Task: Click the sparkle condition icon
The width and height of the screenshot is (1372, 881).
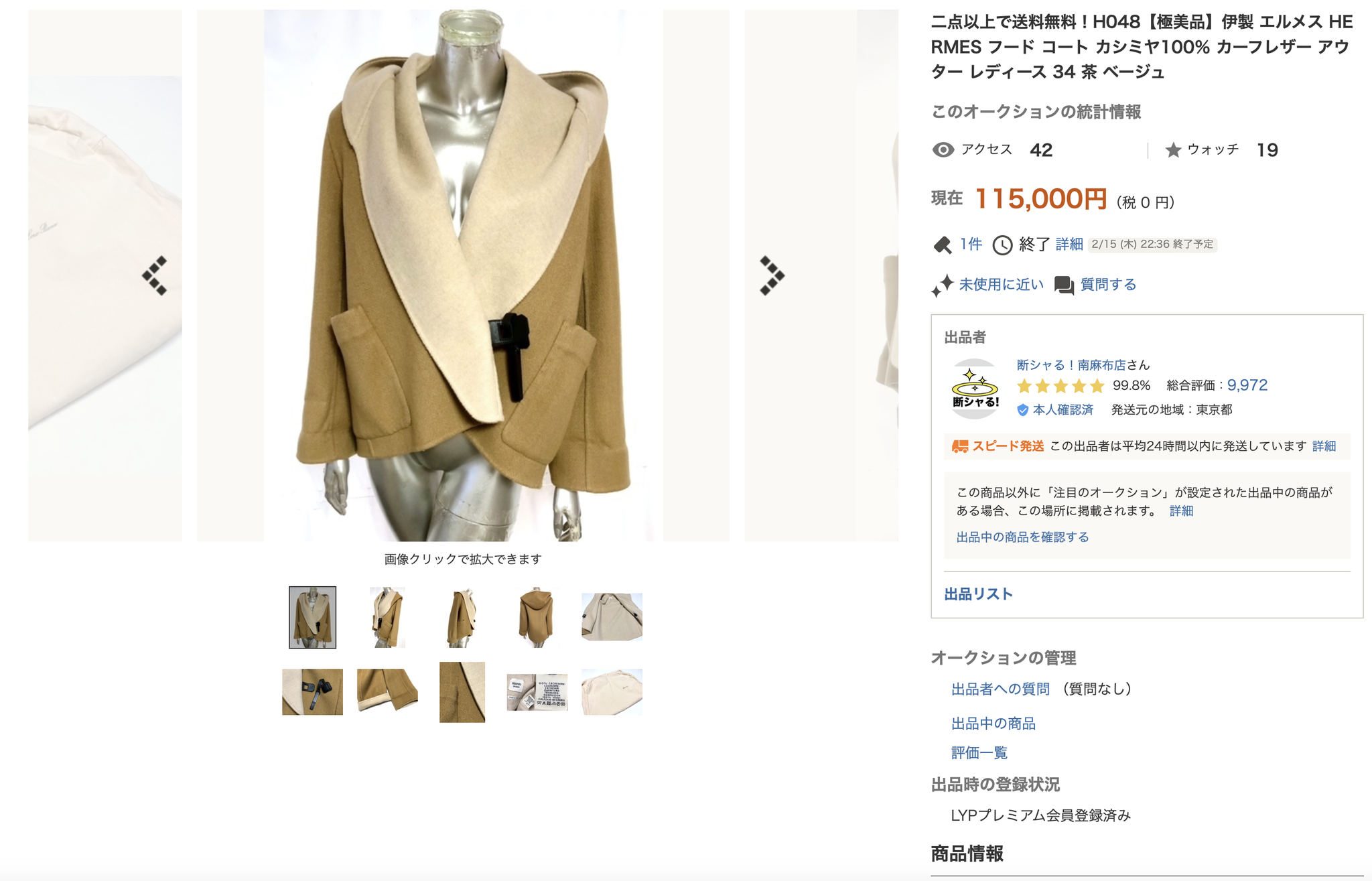Action: pyautogui.click(x=942, y=285)
